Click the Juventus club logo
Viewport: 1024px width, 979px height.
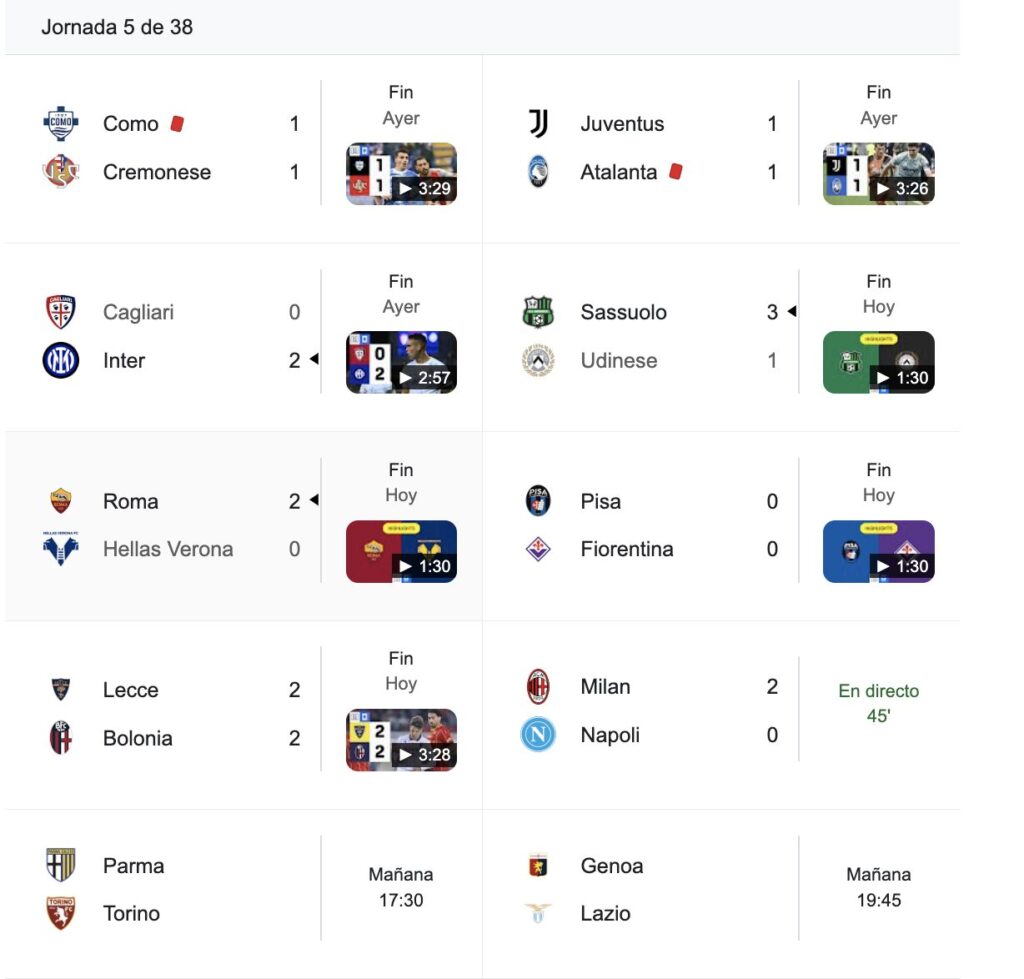click(x=539, y=124)
